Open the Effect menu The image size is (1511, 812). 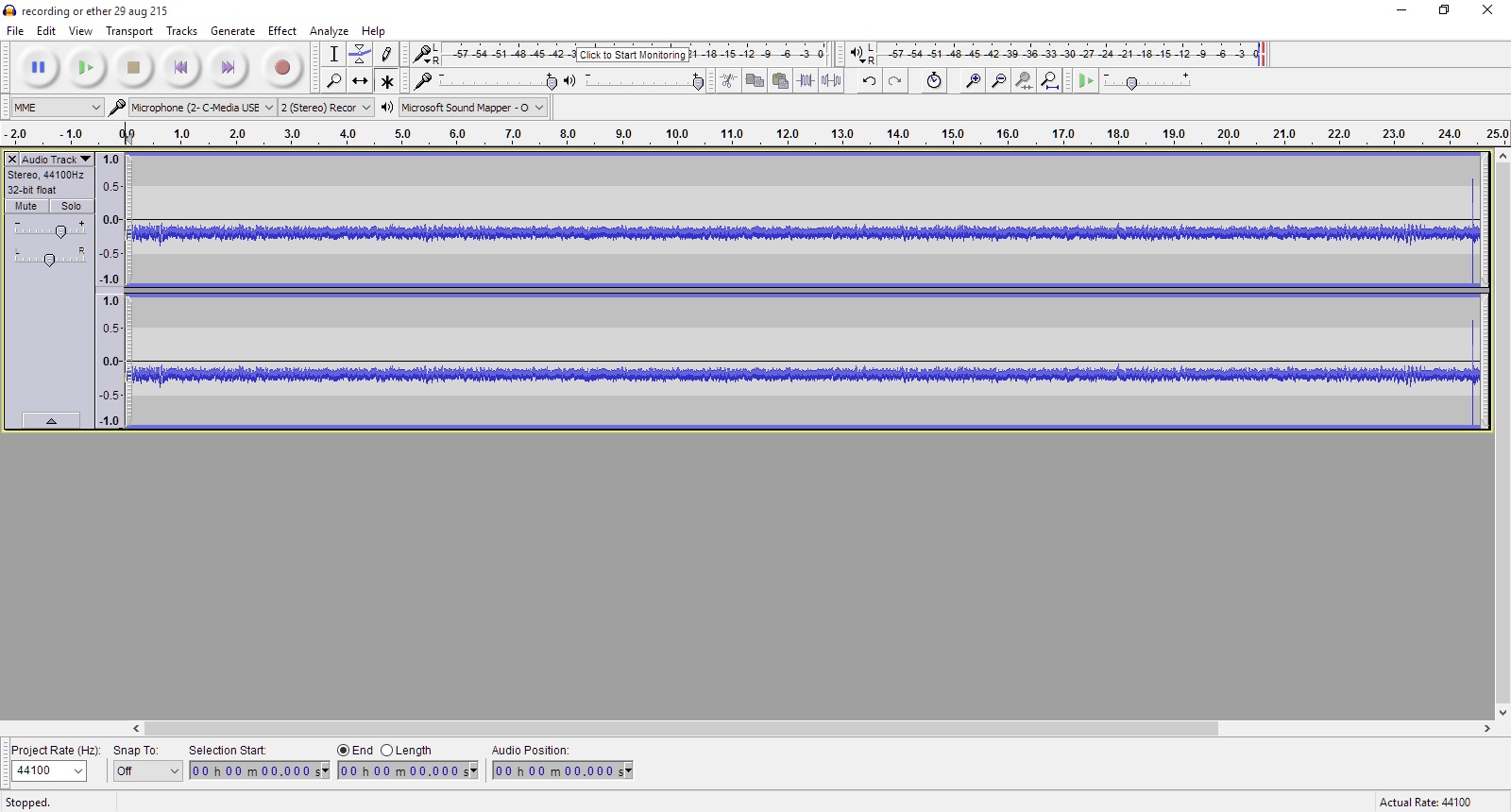pyautogui.click(x=281, y=31)
